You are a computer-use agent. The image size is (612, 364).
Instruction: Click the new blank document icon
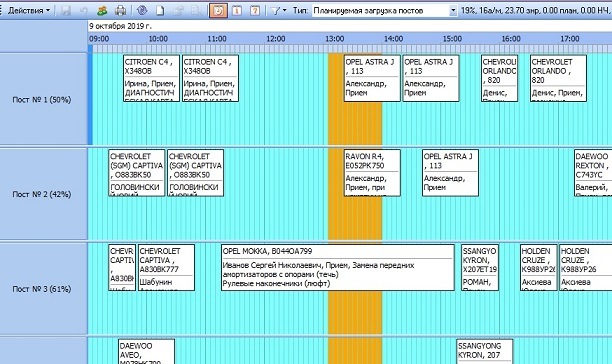pyautogui.click(x=160, y=11)
